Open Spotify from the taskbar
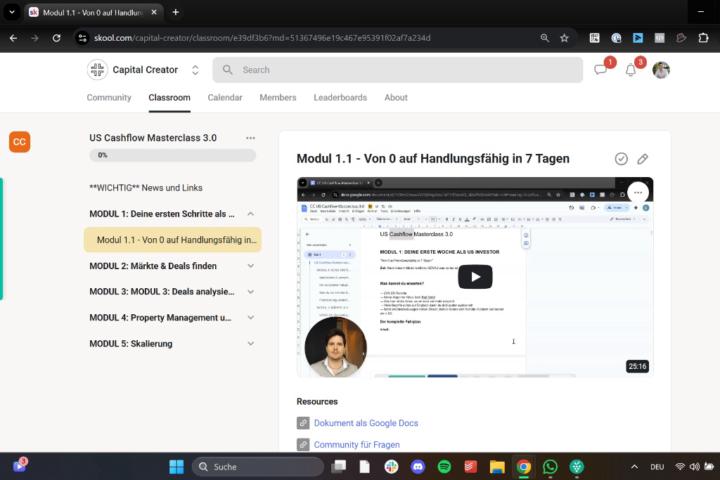Screen dimensions: 720x480 (x=444, y=467)
